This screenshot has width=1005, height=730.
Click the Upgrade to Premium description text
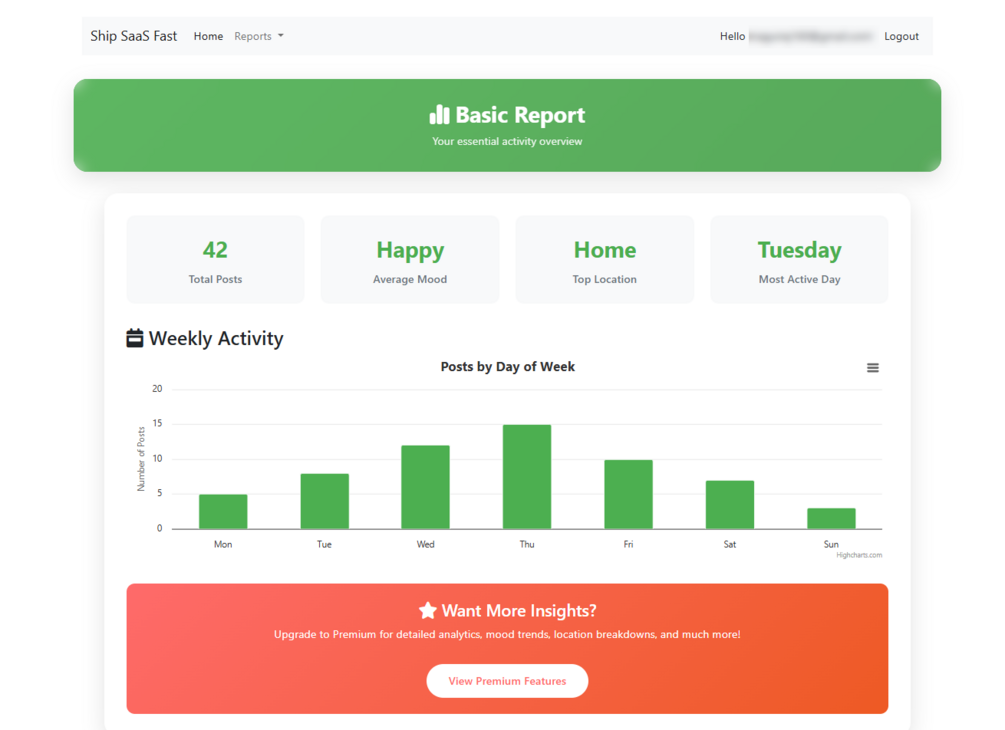click(x=507, y=635)
